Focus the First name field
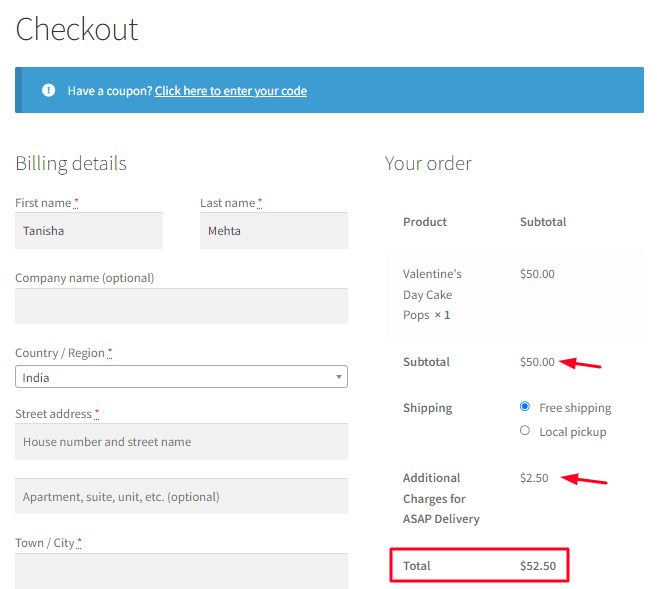The height and width of the screenshot is (589, 657). [89, 231]
